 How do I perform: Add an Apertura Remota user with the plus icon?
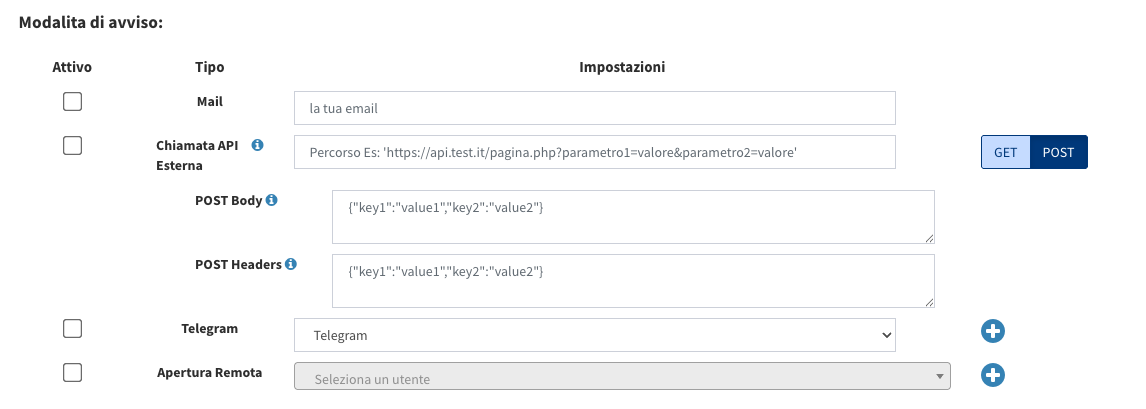(x=993, y=375)
